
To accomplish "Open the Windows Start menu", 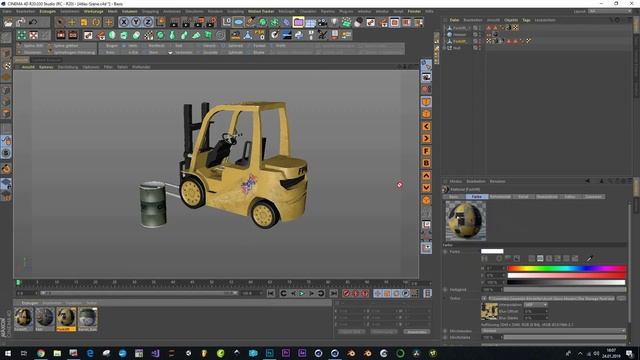I will pos(8,353).
